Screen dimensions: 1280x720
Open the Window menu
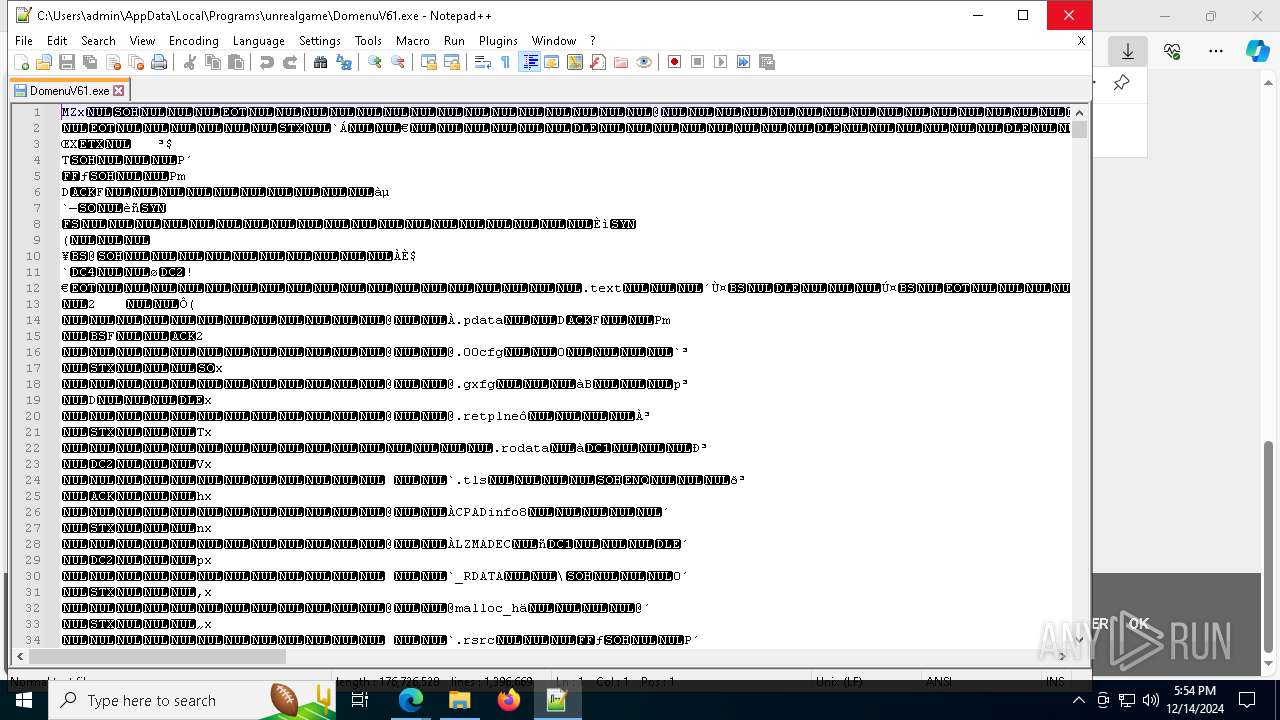554,41
